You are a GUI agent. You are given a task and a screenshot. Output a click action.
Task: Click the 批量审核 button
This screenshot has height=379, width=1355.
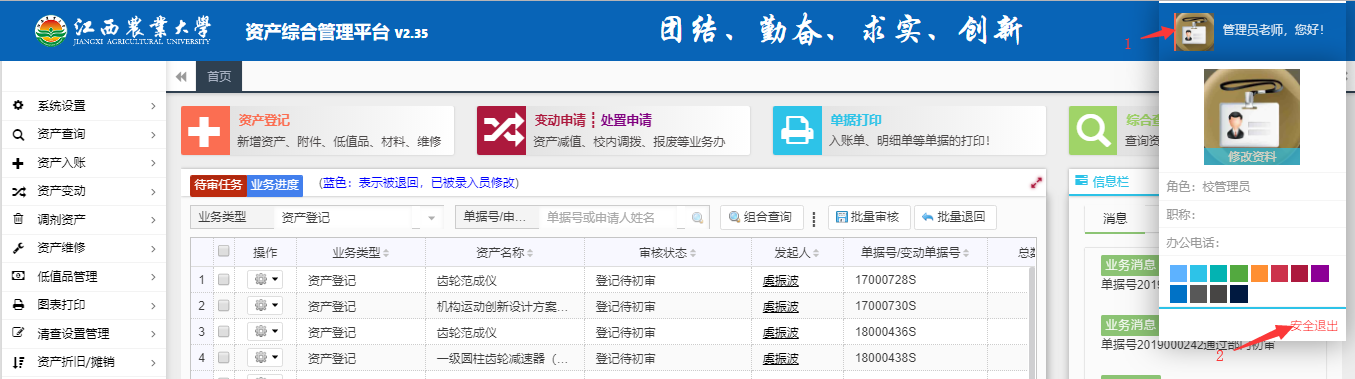coord(867,217)
